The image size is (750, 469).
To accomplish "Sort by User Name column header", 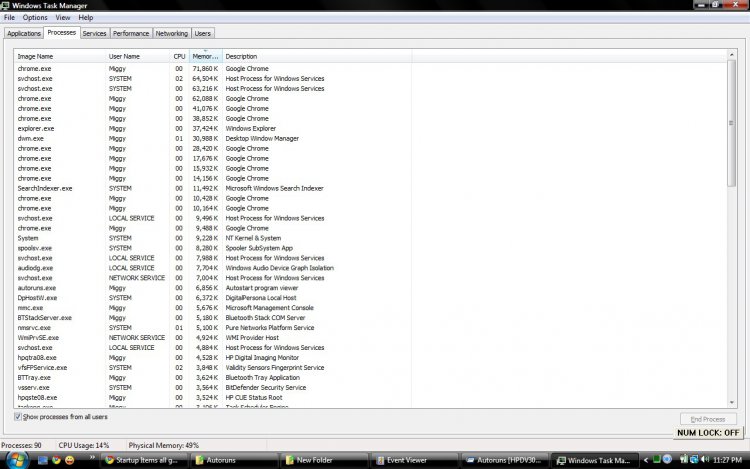I will (137, 56).
